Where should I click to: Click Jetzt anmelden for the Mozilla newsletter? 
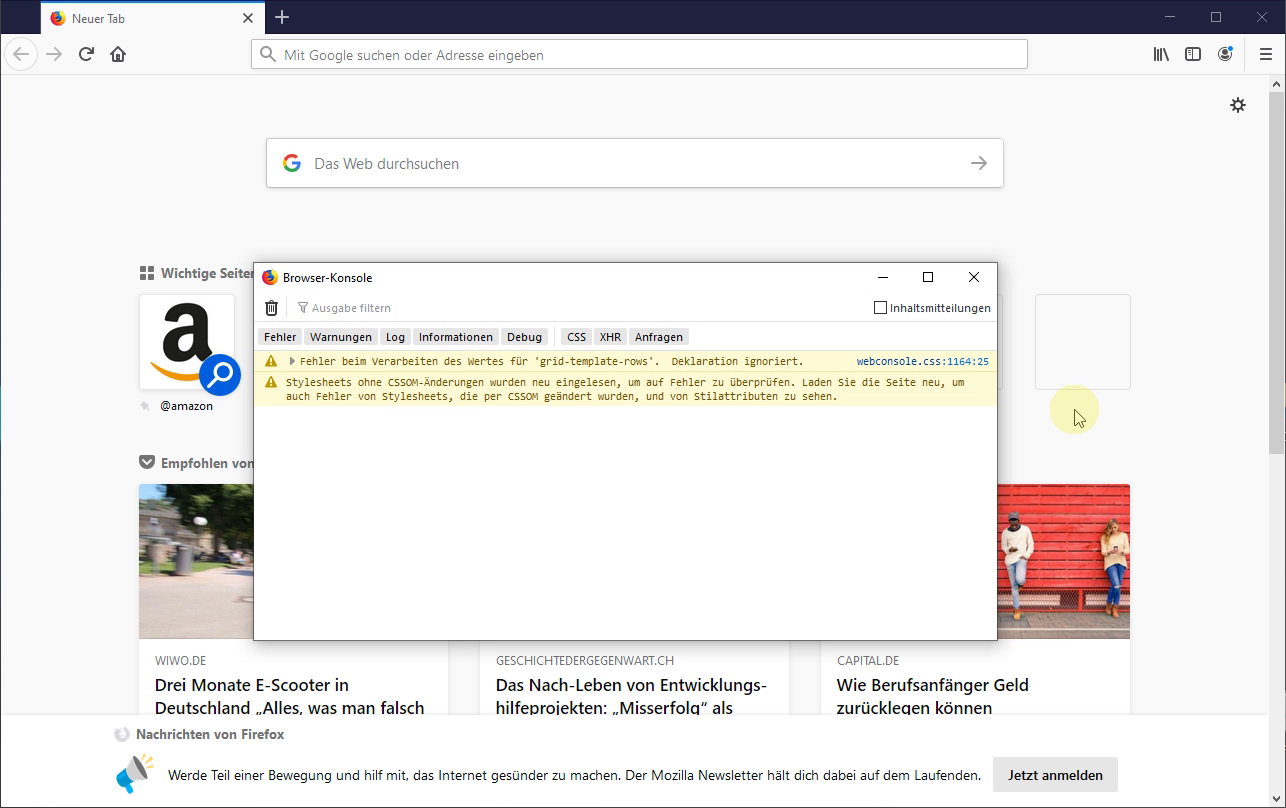[1055, 775]
